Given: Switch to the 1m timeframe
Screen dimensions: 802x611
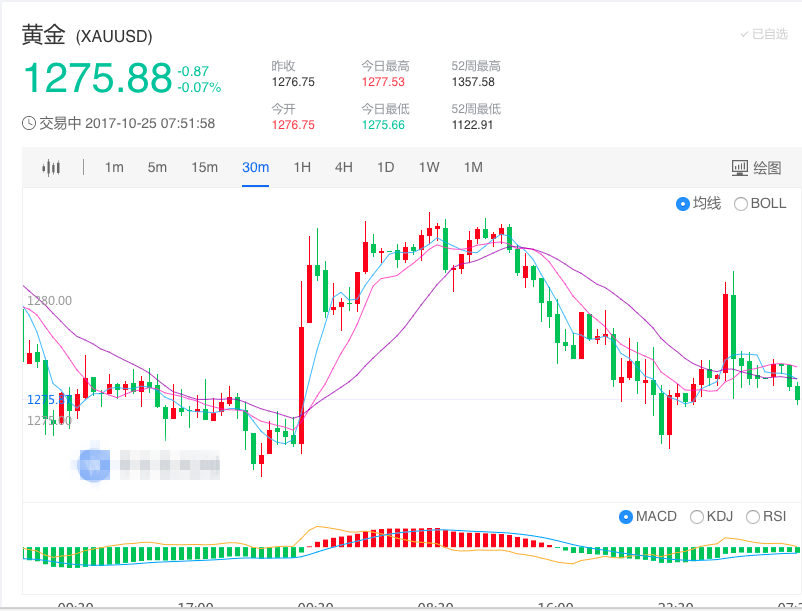Looking at the screenshot, I should [114, 168].
